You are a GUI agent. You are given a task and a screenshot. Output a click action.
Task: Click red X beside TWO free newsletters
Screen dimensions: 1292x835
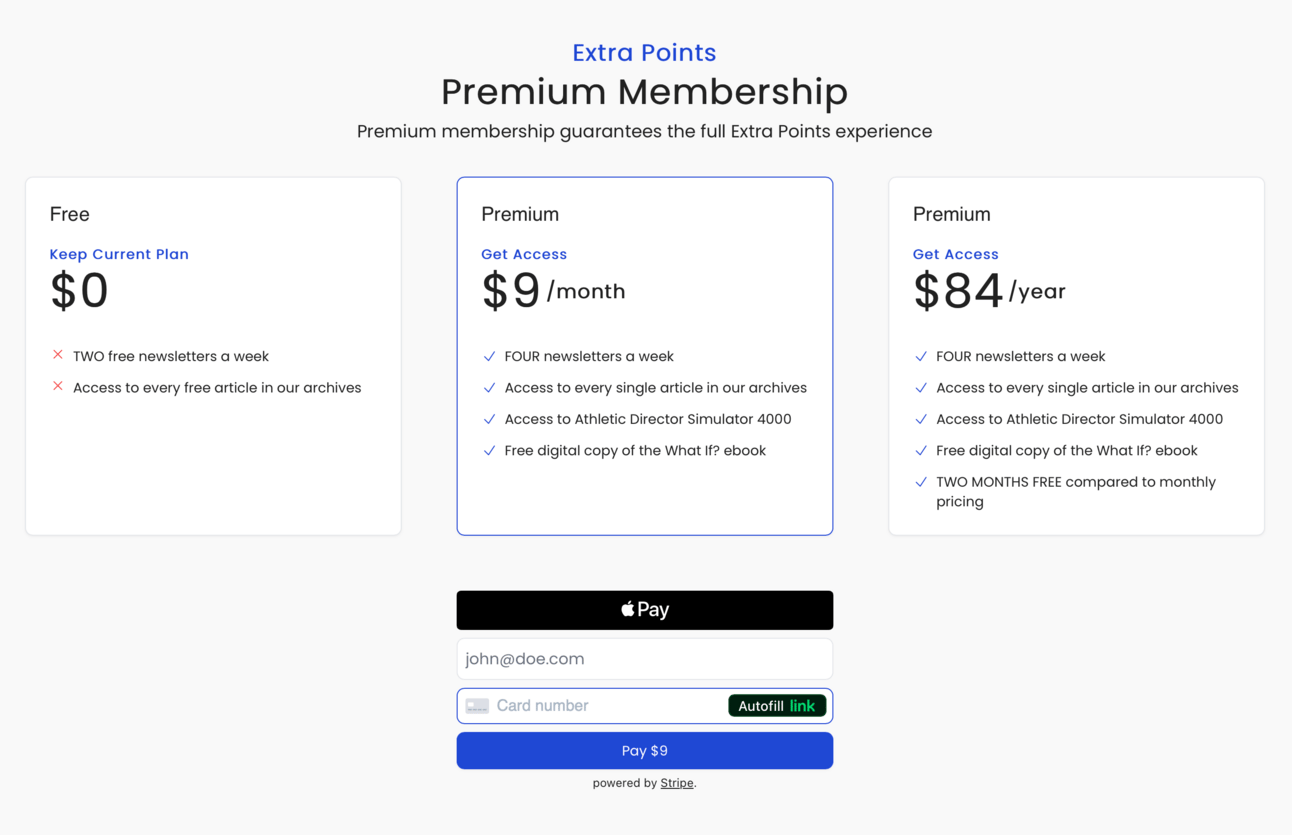58,355
